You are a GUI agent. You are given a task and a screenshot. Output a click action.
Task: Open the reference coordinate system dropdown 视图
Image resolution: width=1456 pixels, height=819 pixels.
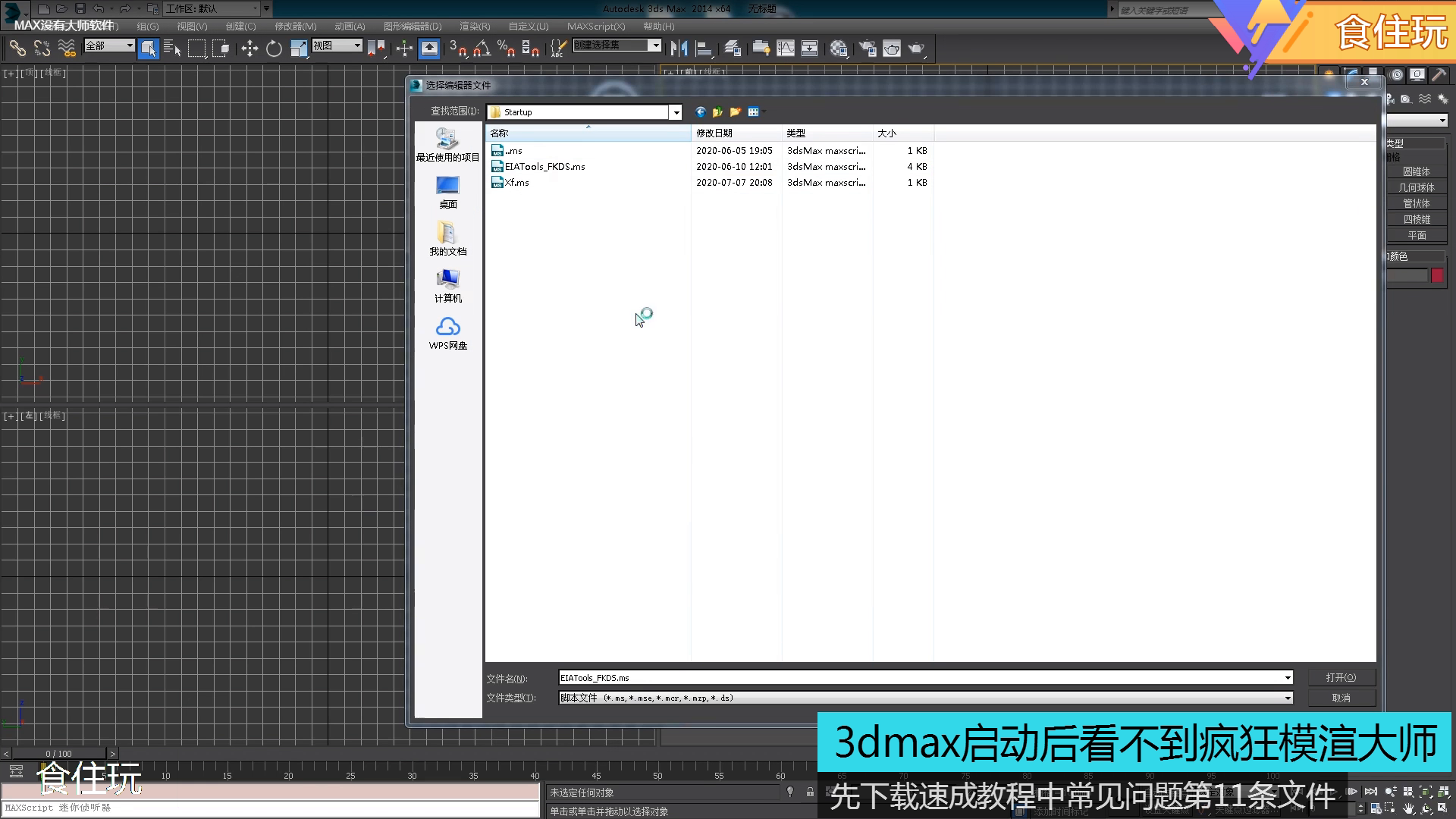click(337, 45)
